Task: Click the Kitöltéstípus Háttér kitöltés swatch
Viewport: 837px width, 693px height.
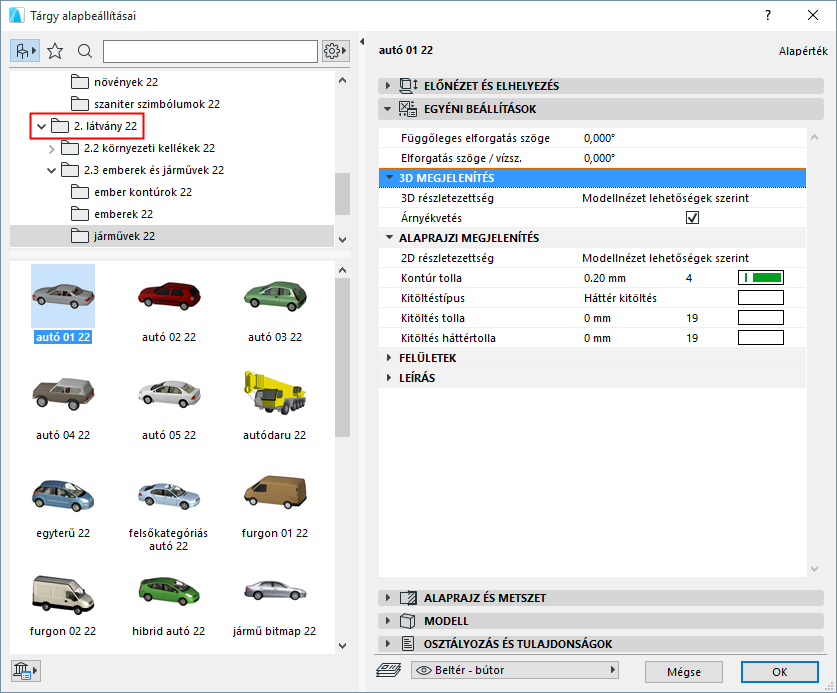Action: (x=762, y=297)
